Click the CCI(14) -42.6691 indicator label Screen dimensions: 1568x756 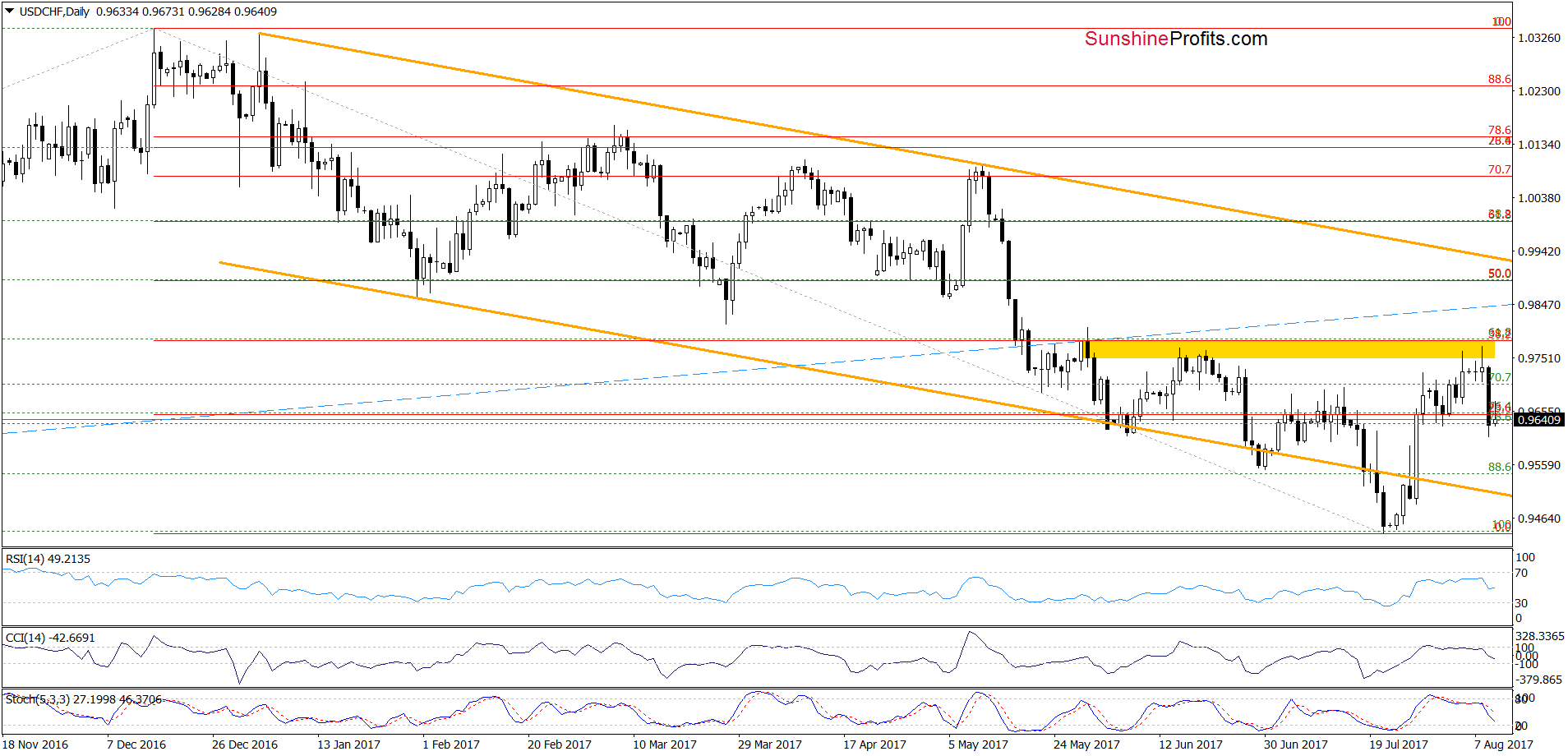[x=50, y=638]
